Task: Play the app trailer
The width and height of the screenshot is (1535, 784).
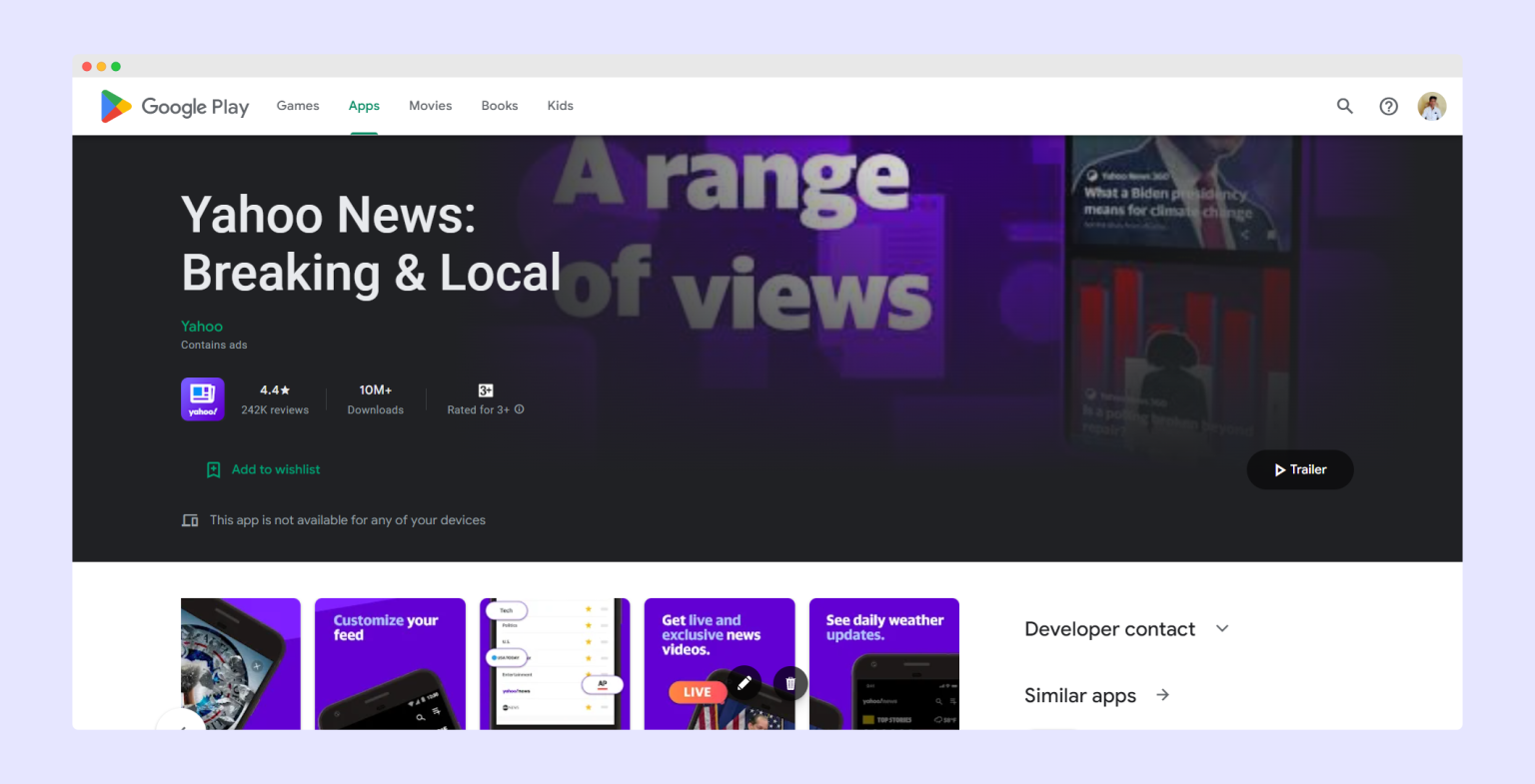Action: 1299,469
